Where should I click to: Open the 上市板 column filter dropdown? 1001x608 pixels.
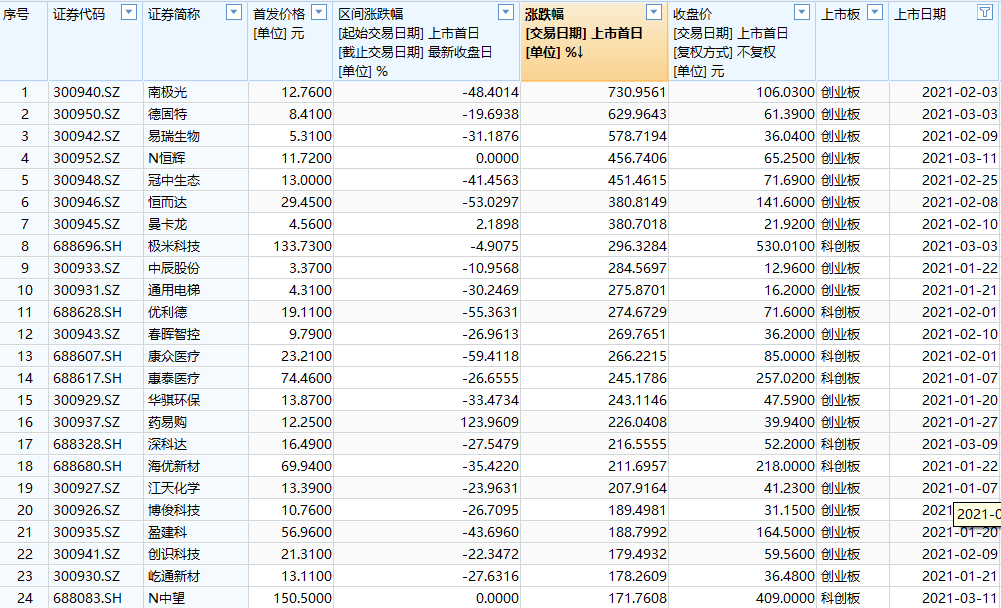tap(876, 12)
